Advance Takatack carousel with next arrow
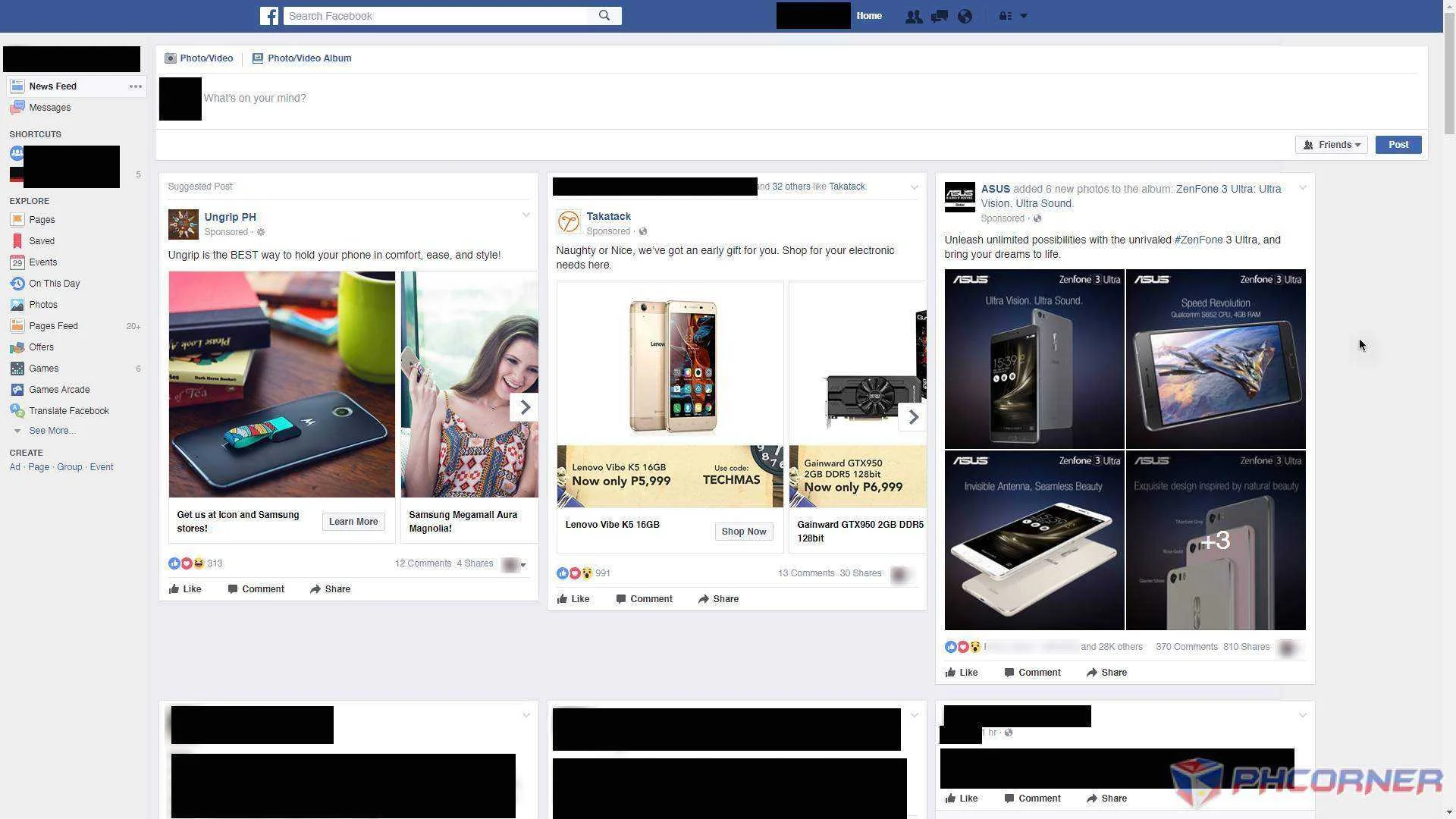Image resolution: width=1456 pixels, height=819 pixels. coord(913,417)
